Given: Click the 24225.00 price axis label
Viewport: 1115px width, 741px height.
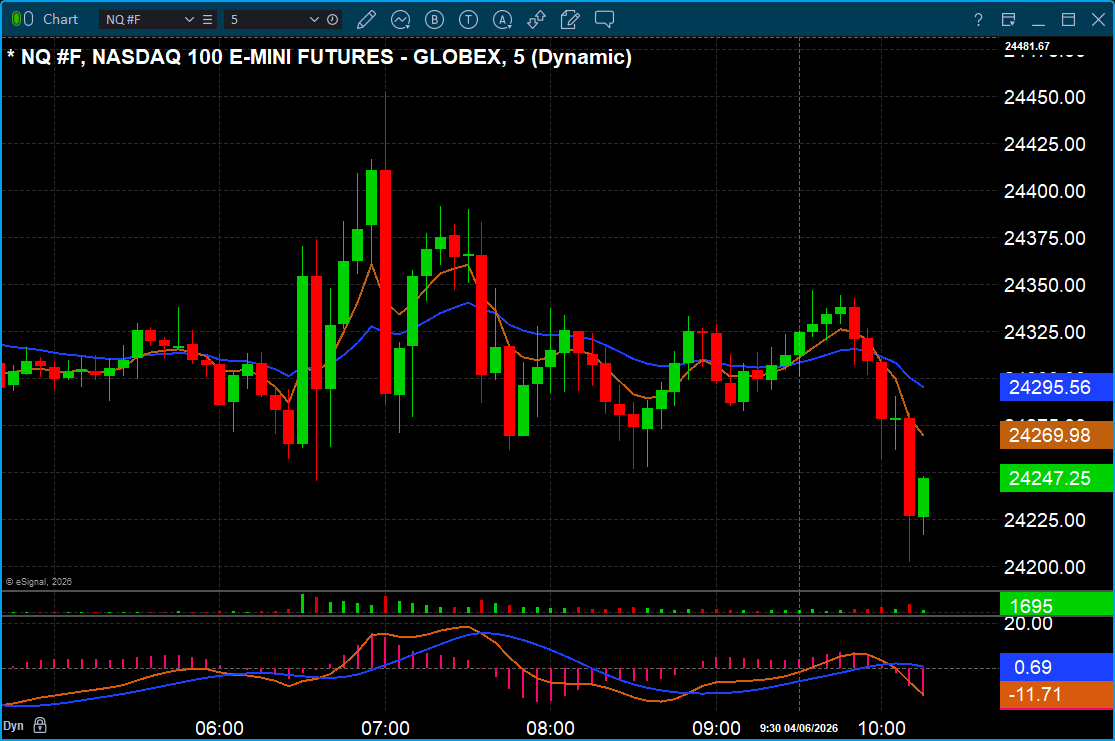Looking at the screenshot, I should click(x=1045, y=521).
